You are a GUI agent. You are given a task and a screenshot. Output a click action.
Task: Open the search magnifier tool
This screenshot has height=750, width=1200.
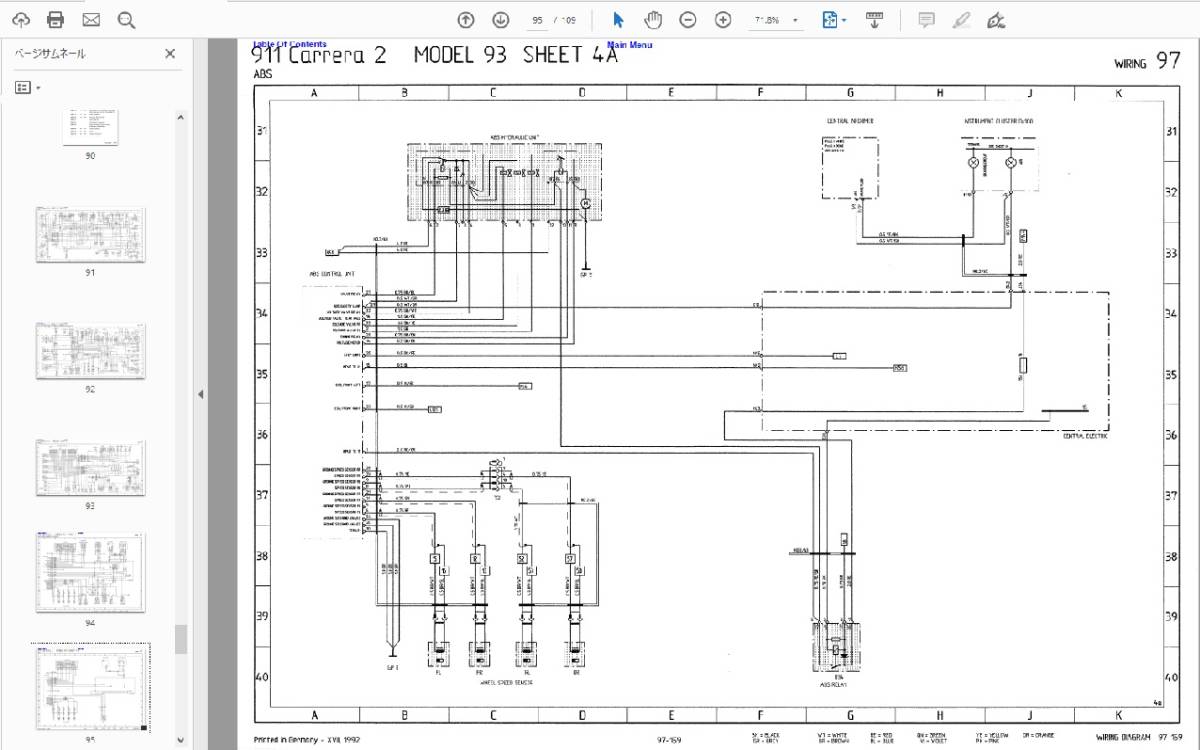(x=126, y=20)
